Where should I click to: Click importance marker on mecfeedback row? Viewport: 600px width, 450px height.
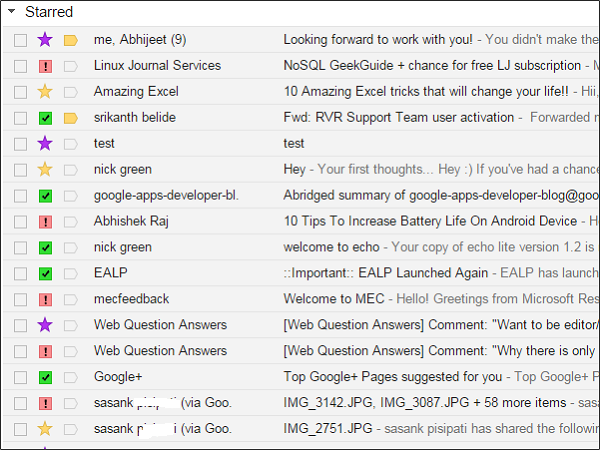(71, 300)
